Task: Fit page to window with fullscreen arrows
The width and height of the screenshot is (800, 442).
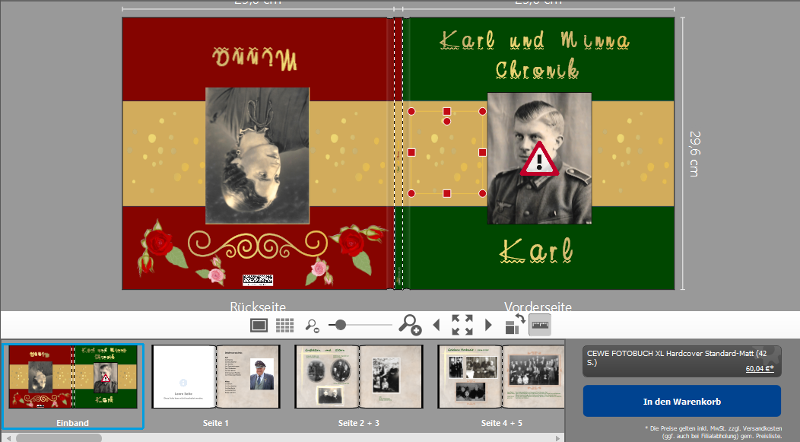Action: pos(462,325)
